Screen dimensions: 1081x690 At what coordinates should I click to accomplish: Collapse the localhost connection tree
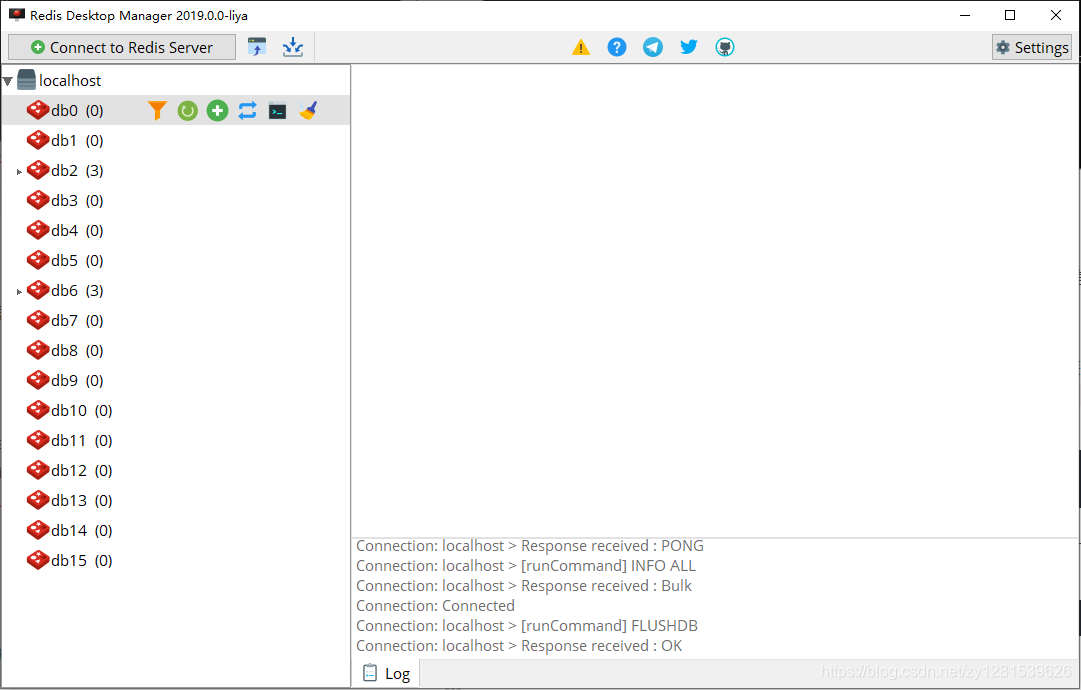pos(8,81)
